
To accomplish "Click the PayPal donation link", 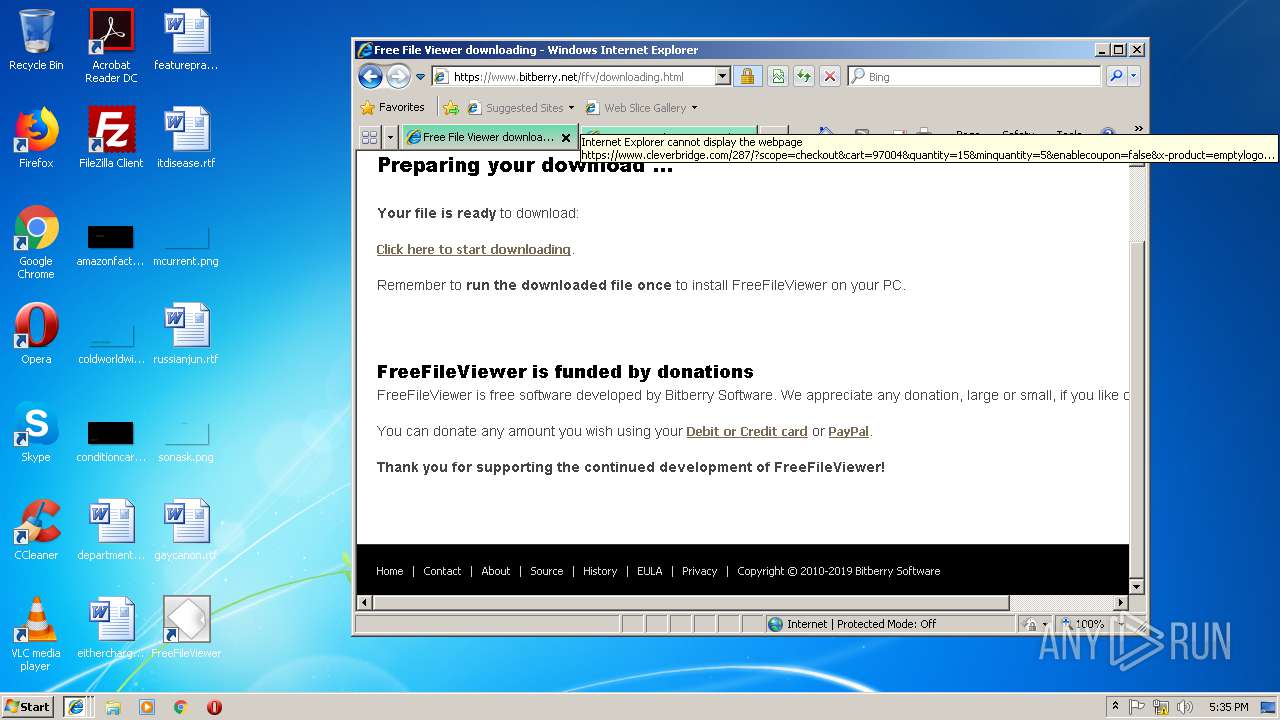I will (x=848, y=431).
